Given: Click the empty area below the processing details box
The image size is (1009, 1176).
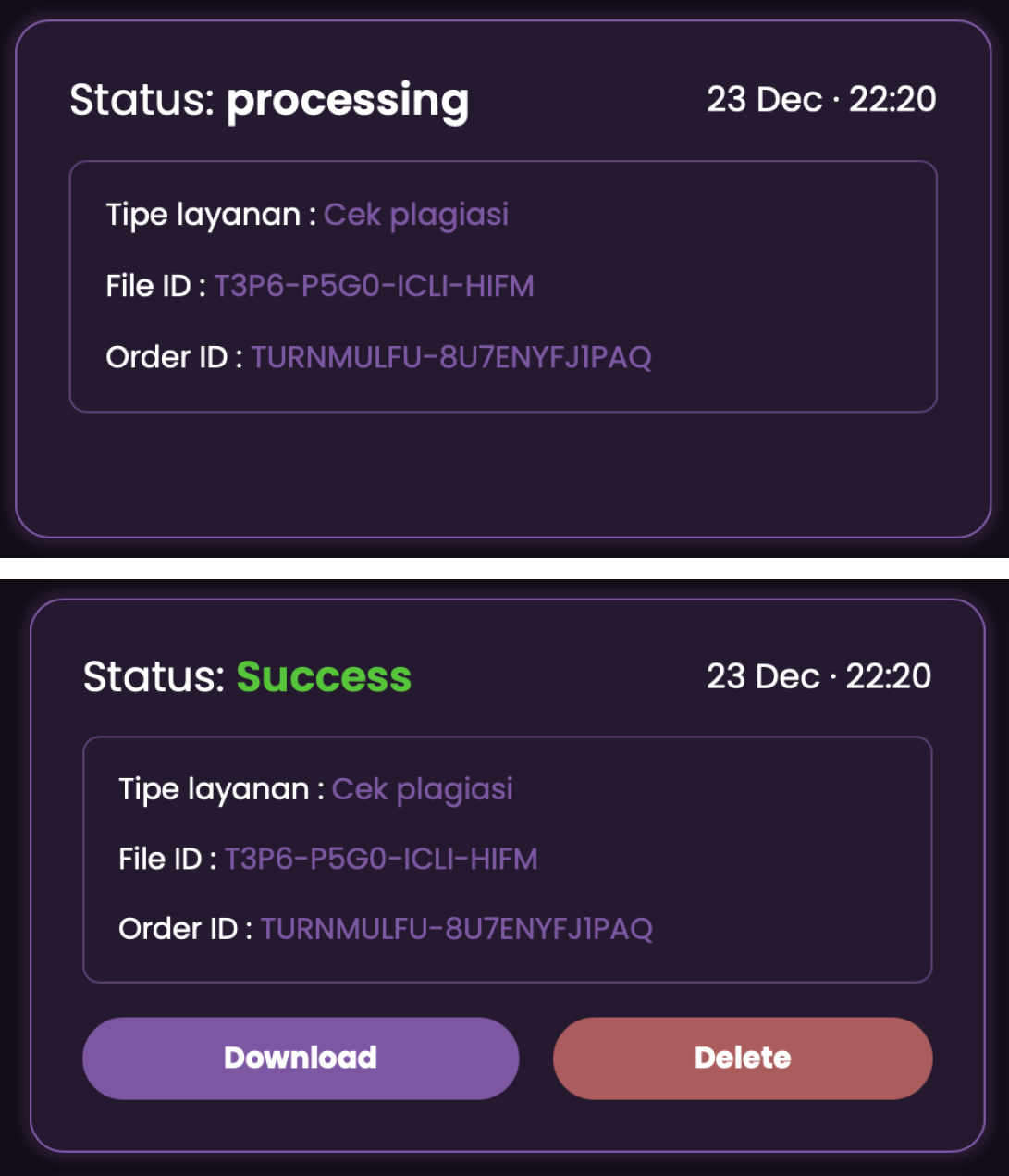Looking at the screenshot, I should [503, 473].
